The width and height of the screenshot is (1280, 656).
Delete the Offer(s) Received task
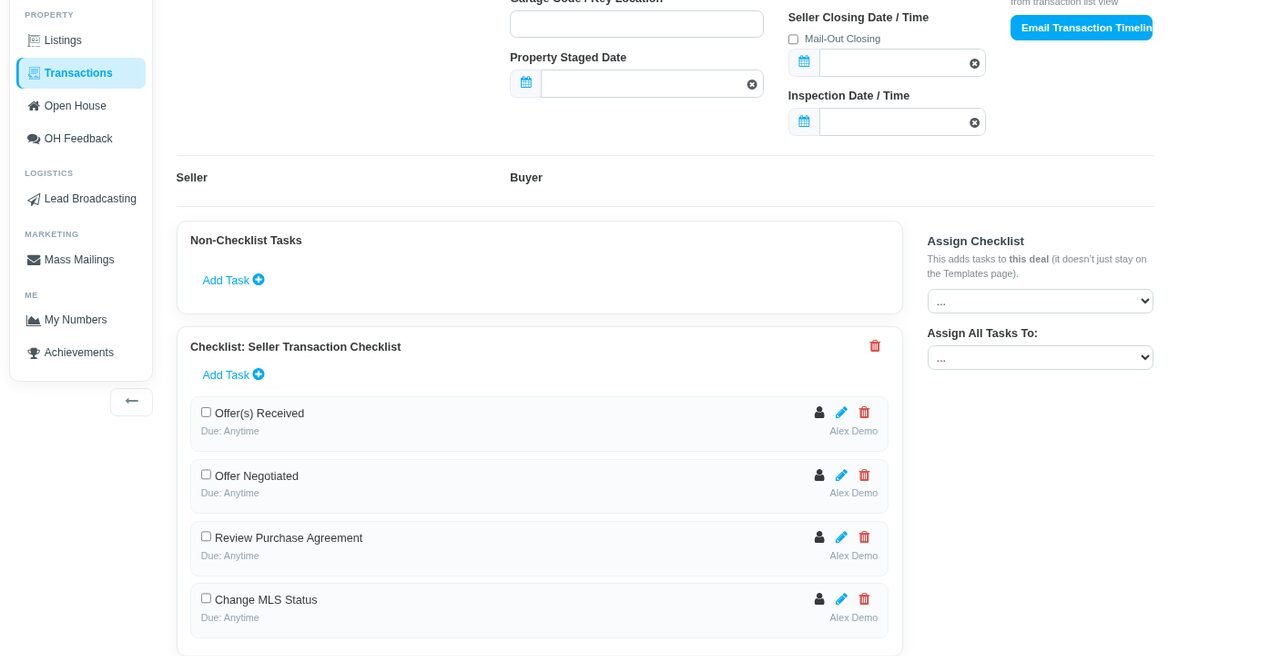pyautogui.click(x=864, y=413)
